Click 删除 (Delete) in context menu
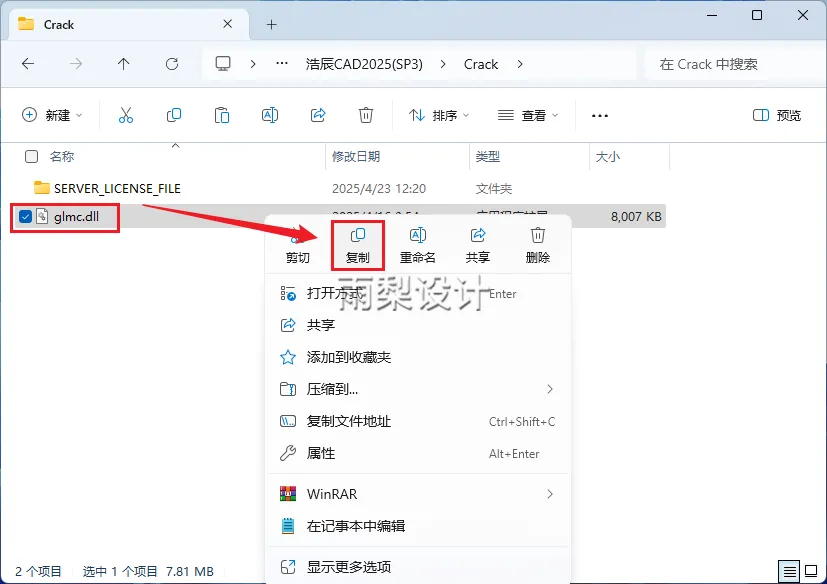827x584 pixels. point(537,245)
